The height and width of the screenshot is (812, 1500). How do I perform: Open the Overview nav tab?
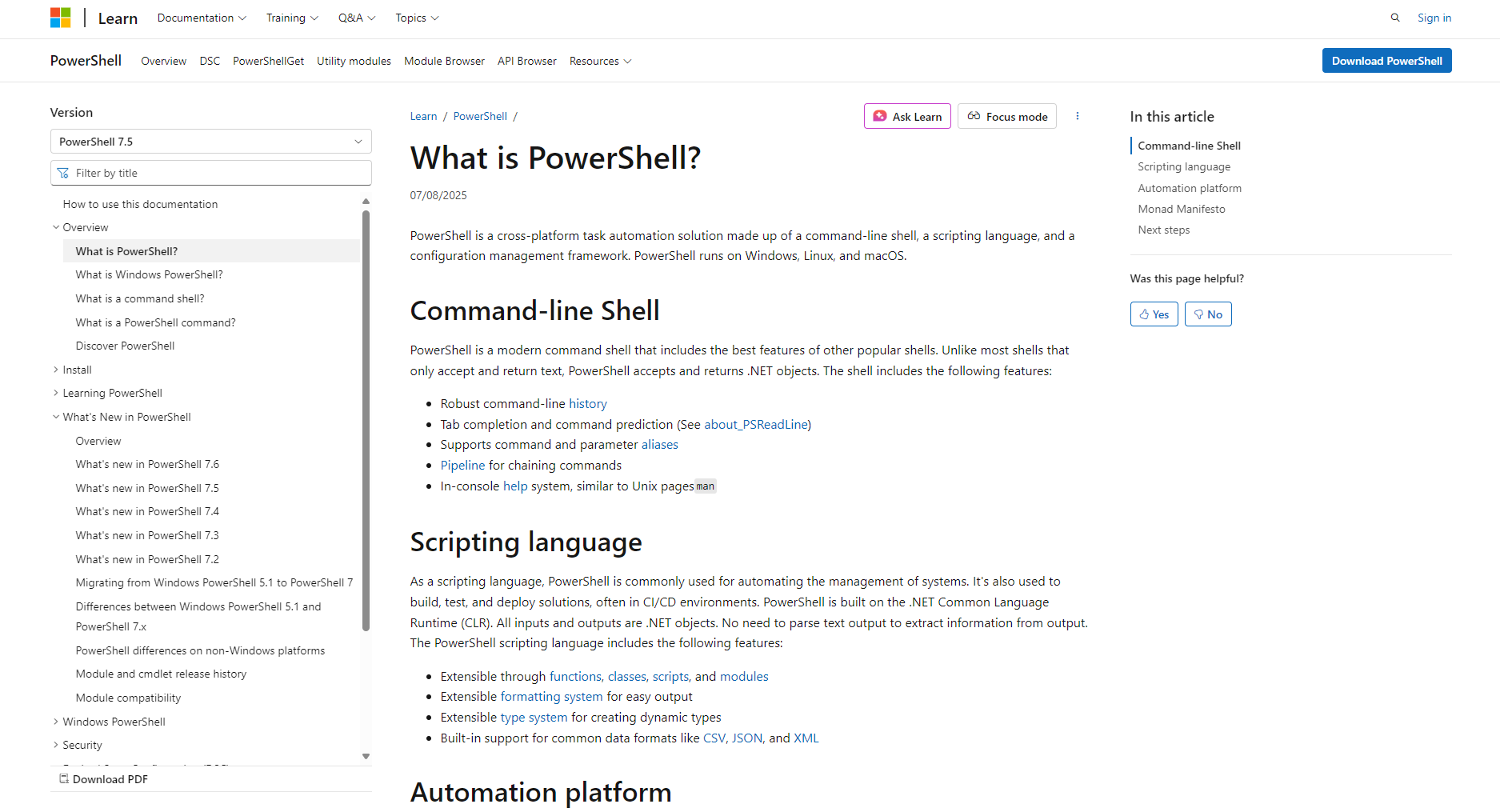[163, 61]
